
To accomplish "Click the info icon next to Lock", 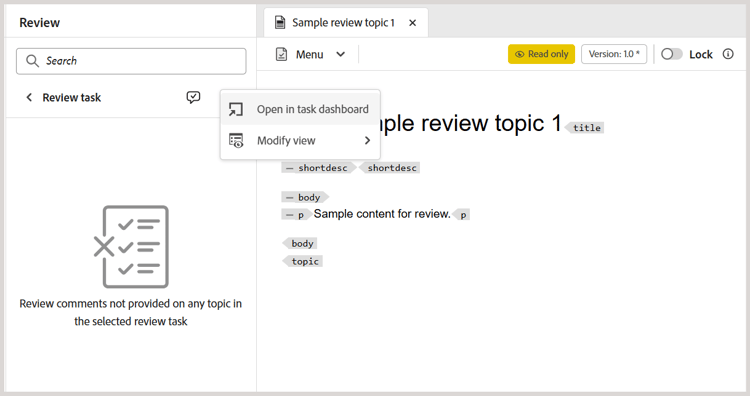I will pyautogui.click(x=728, y=54).
